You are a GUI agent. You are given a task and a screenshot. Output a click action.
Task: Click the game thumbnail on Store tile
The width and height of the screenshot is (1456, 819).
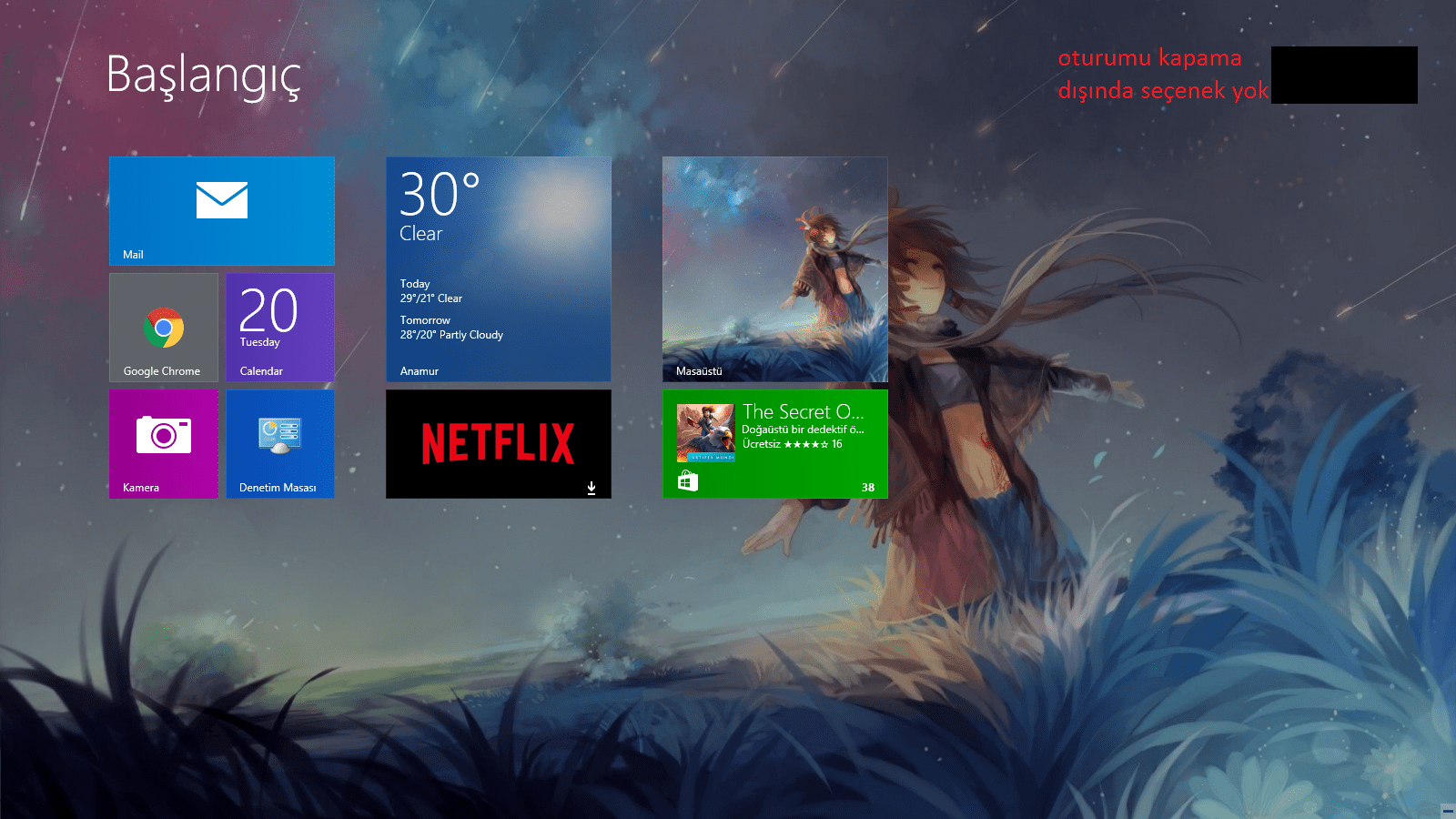click(705, 433)
